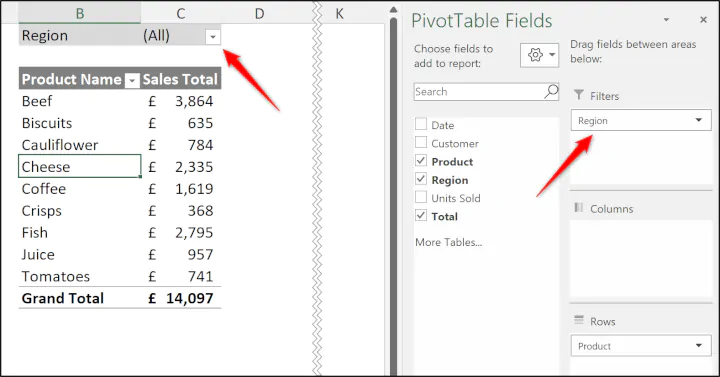Viewport: 720px width, 377px height.
Task: Expand the Product field in Rows area
Action: click(698, 346)
